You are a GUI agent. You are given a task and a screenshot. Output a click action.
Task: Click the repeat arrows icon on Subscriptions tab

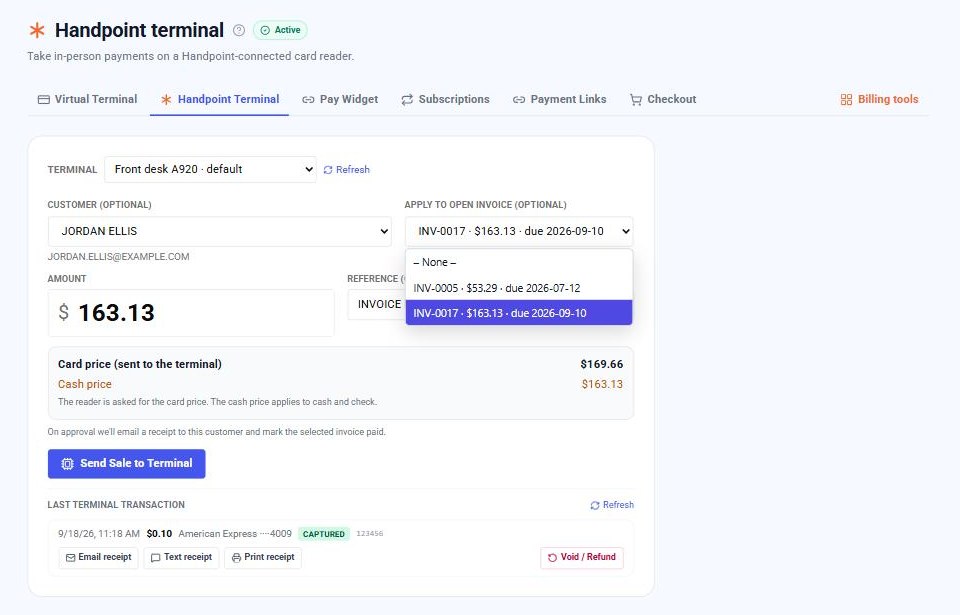[x=407, y=99]
